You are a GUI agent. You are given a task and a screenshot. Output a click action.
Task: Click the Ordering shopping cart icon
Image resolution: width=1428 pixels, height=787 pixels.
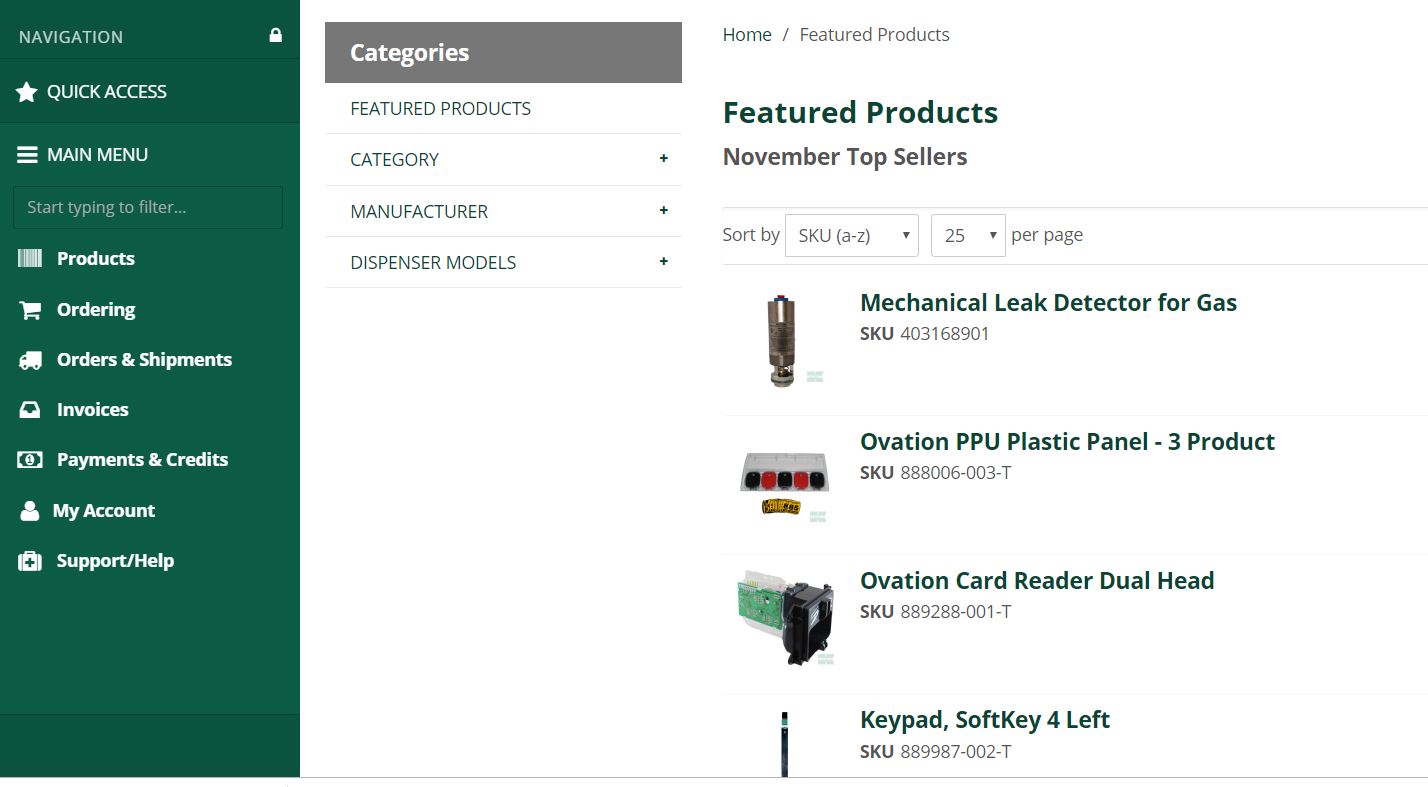[x=30, y=310]
